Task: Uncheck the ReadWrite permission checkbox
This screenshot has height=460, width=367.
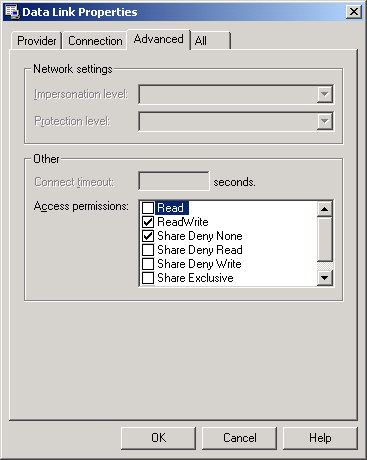Action: 148,222
